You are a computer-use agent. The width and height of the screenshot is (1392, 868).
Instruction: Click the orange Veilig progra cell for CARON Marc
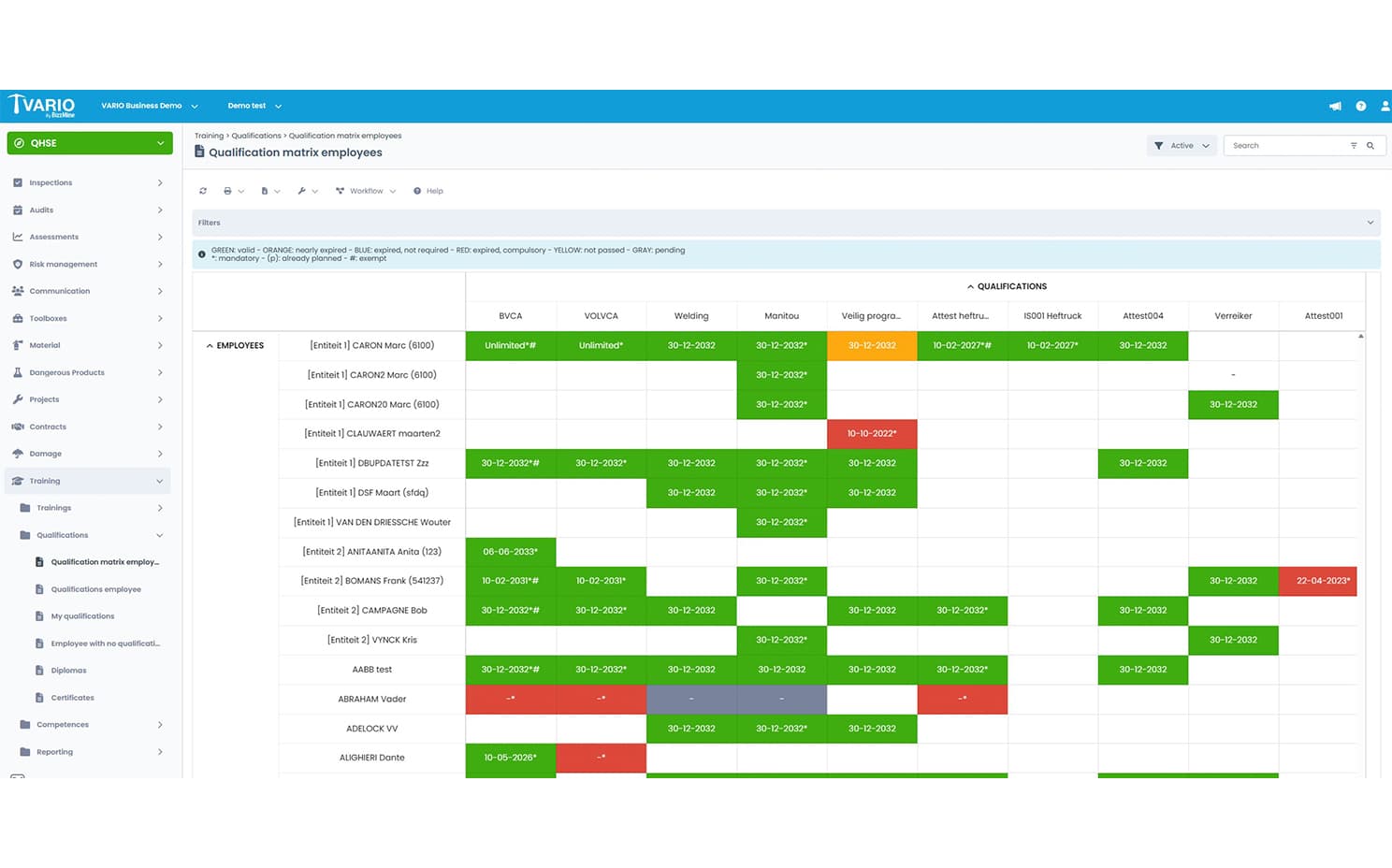tap(872, 346)
